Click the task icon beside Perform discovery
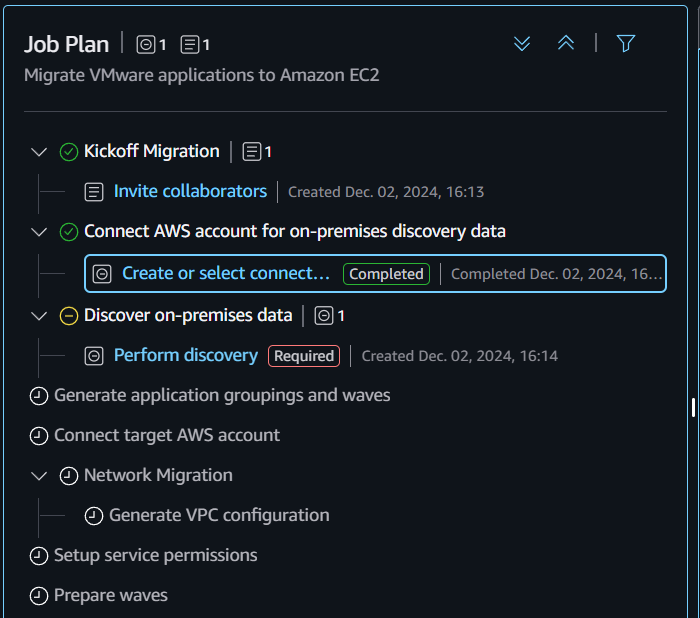This screenshot has width=700, height=618. [x=94, y=356]
